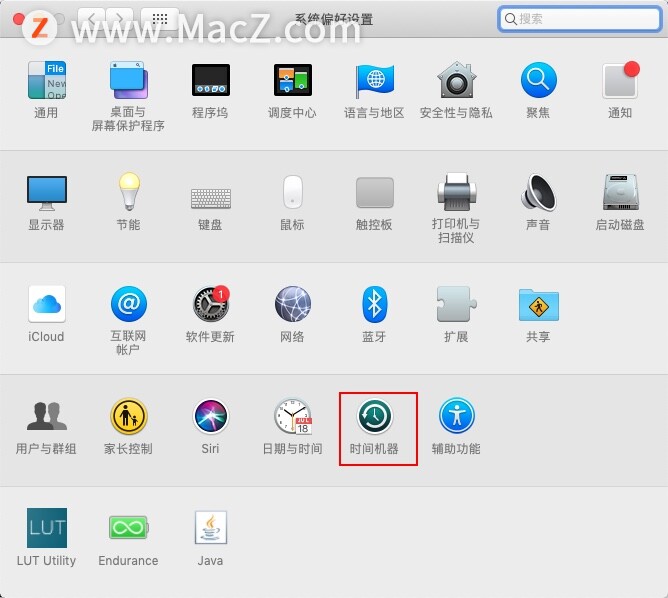Go forward with the toolbar arrow
The height and width of the screenshot is (598, 668).
tap(121, 18)
